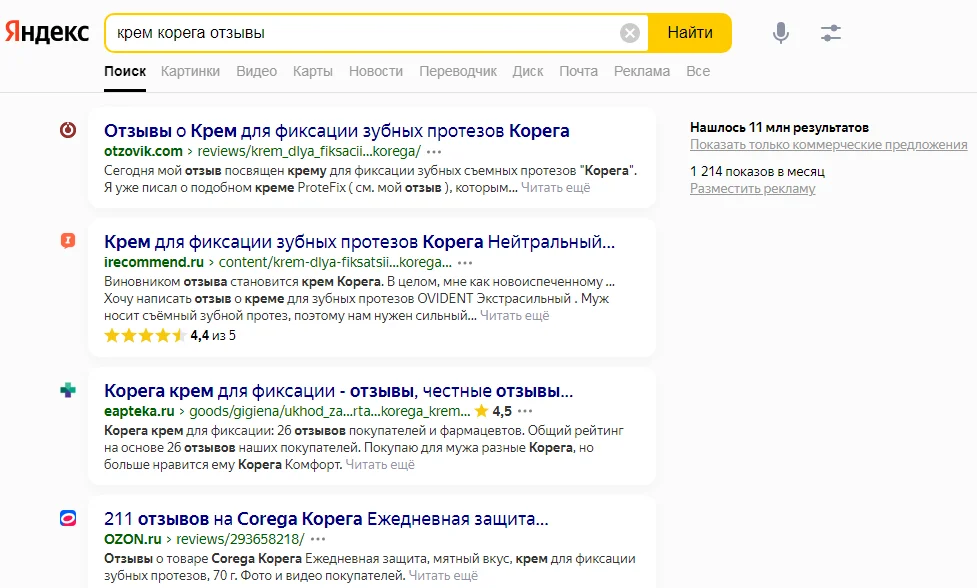
Task: Open 'Отзывы о Крем для фиксации зубных протезов Корега'
Action: [x=336, y=131]
